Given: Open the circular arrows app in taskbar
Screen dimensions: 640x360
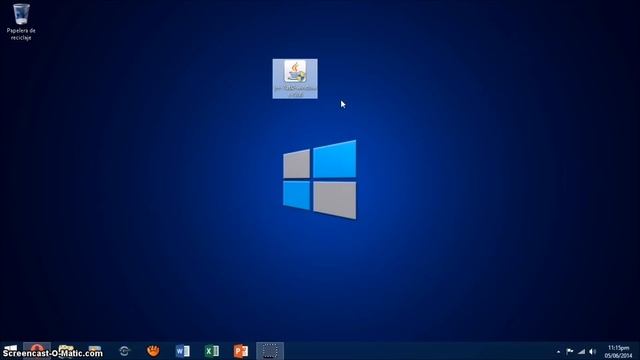Looking at the screenshot, I should [124, 351].
